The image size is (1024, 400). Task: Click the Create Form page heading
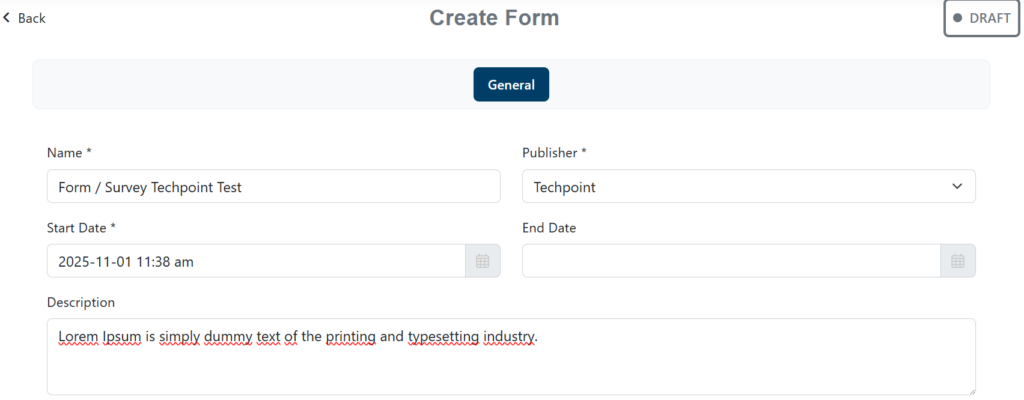[494, 18]
